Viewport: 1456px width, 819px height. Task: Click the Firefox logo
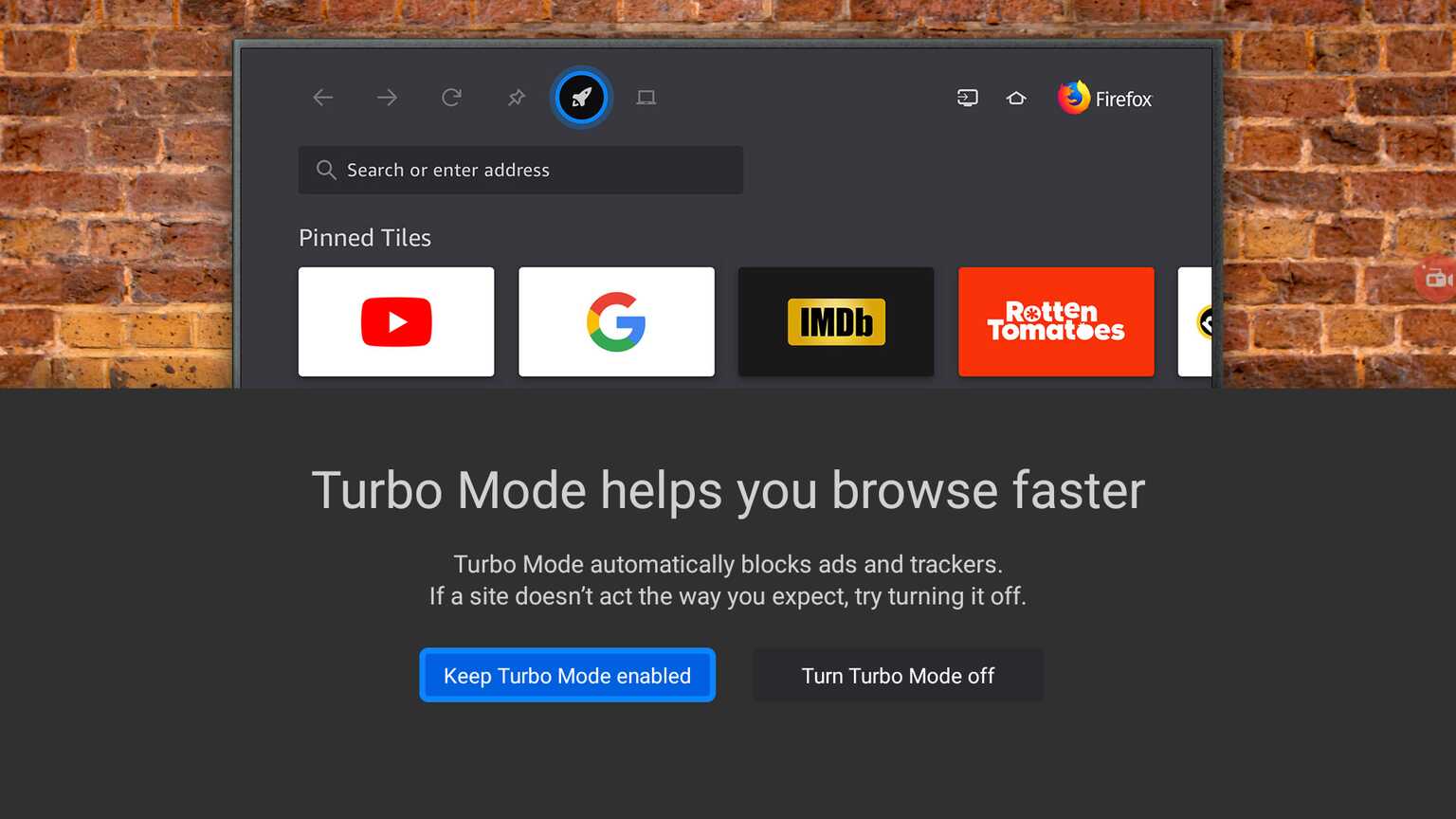(x=1104, y=98)
